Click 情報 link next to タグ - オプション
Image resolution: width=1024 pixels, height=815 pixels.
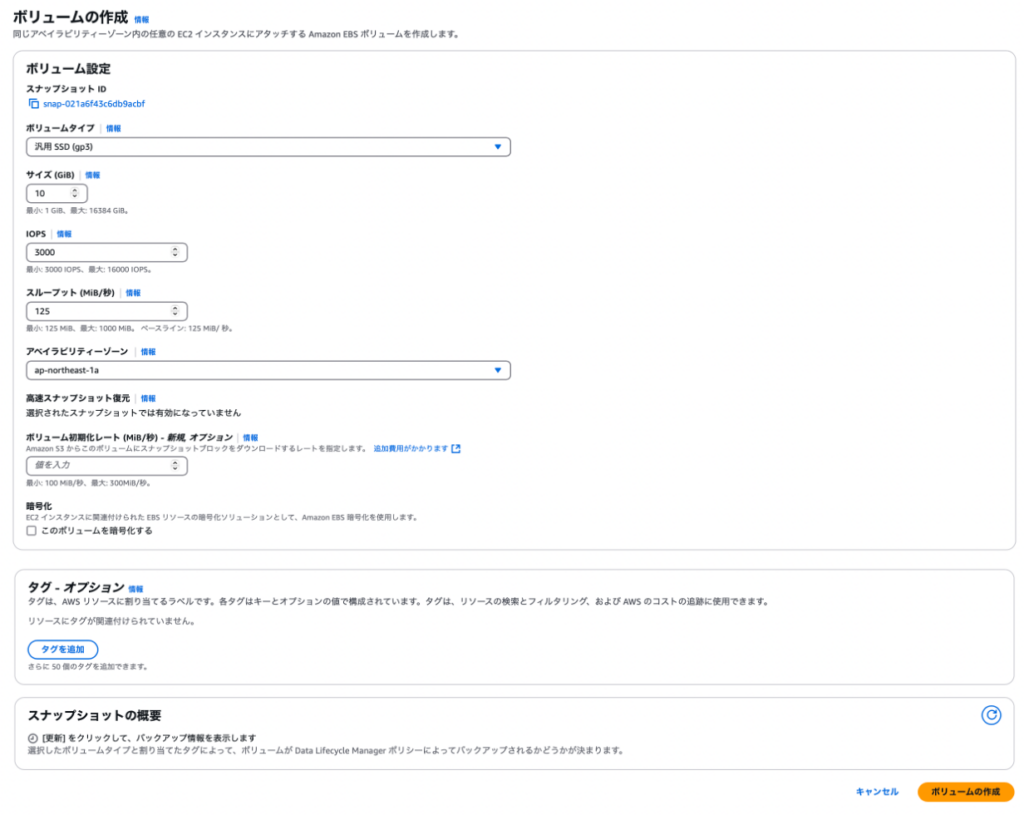pos(136,589)
